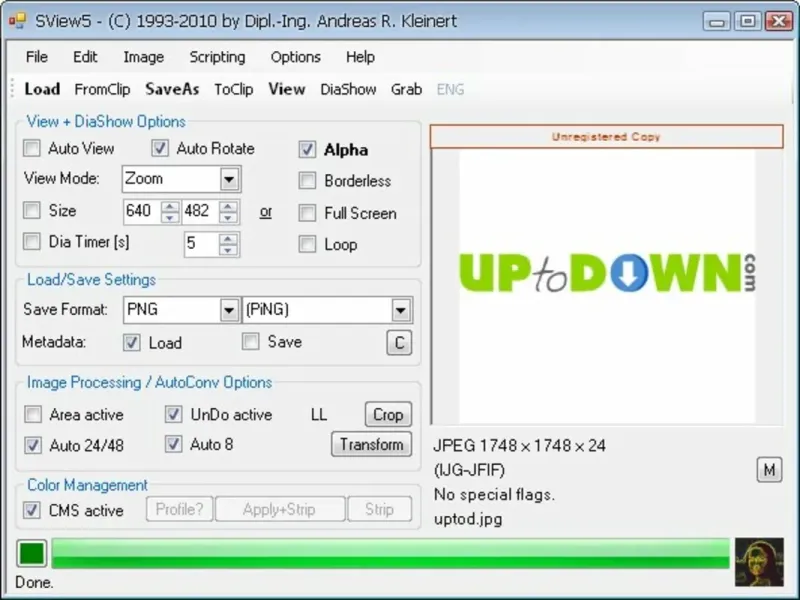
Task: Toggle the Alpha checkbox
Action: [x=307, y=149]
